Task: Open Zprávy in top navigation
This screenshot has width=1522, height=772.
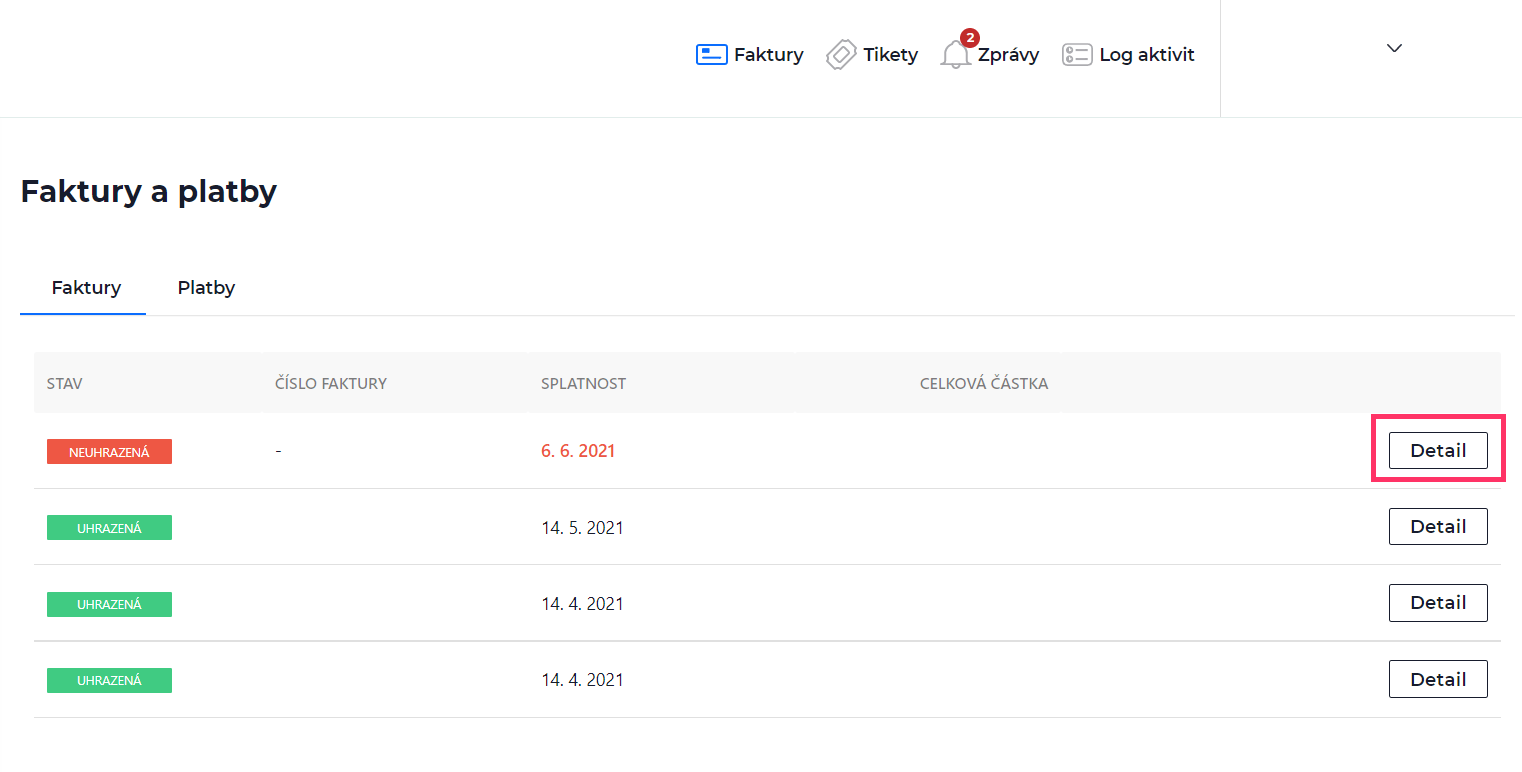Action: [1008, 55]
